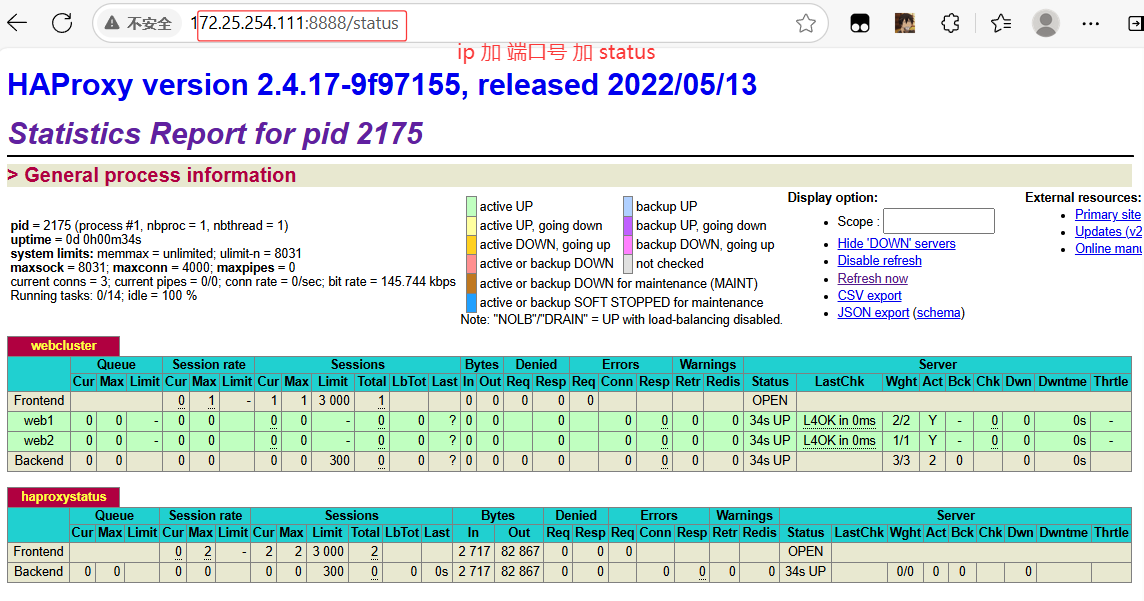Click the web2 server name cell
1144x601 pixels.
(39, 441)
